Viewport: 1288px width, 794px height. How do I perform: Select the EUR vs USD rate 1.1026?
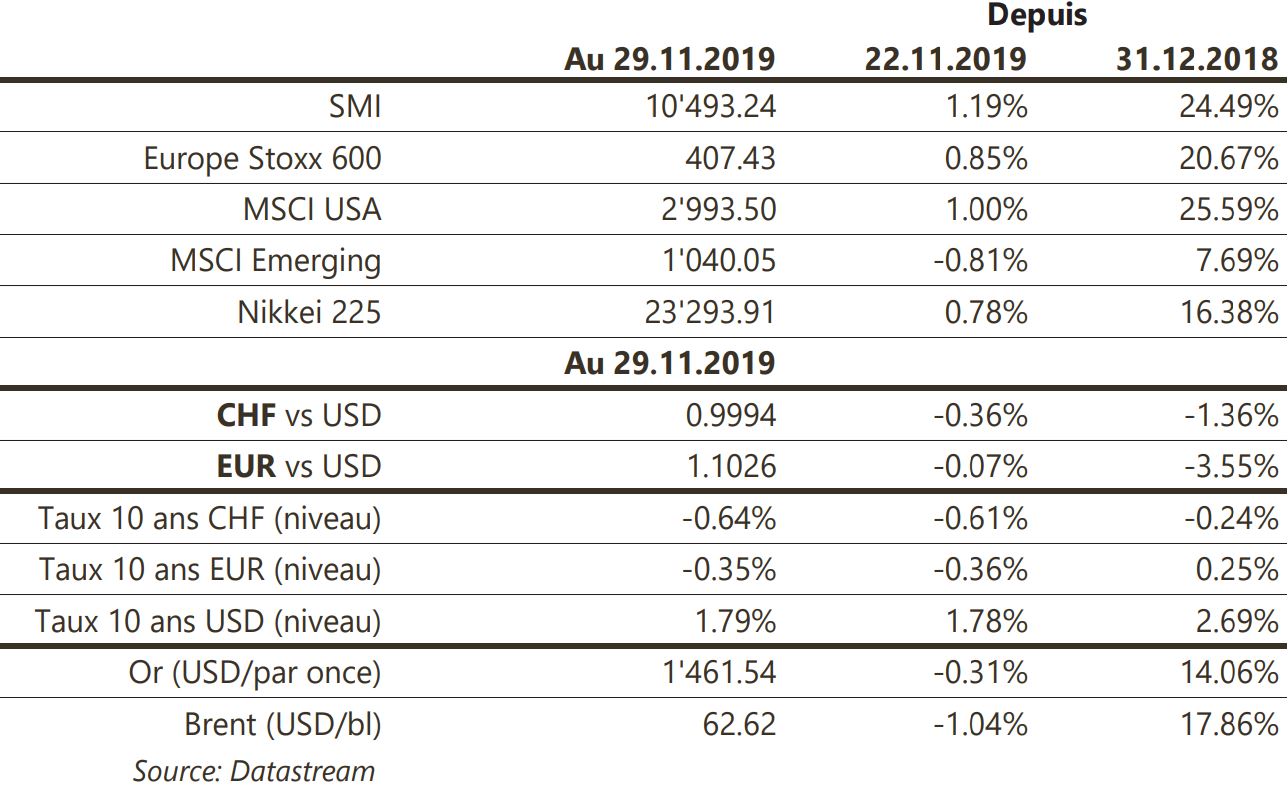[x=731, y=466]
